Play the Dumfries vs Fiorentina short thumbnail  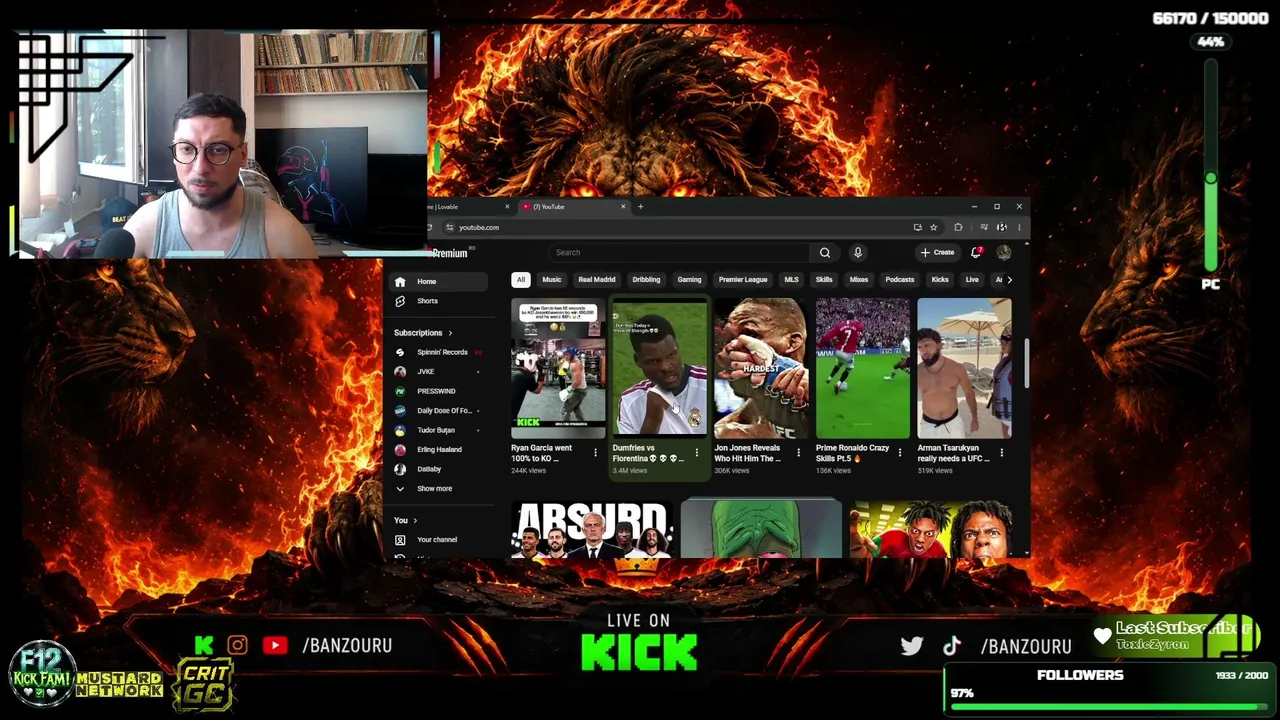click(x=659, y=368)
